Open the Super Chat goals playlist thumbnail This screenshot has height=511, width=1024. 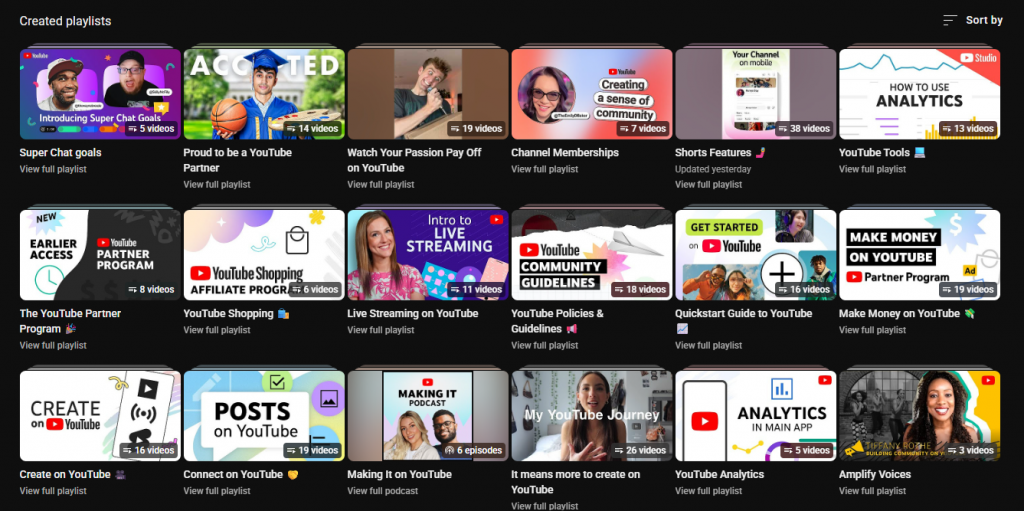click(100, 94)
